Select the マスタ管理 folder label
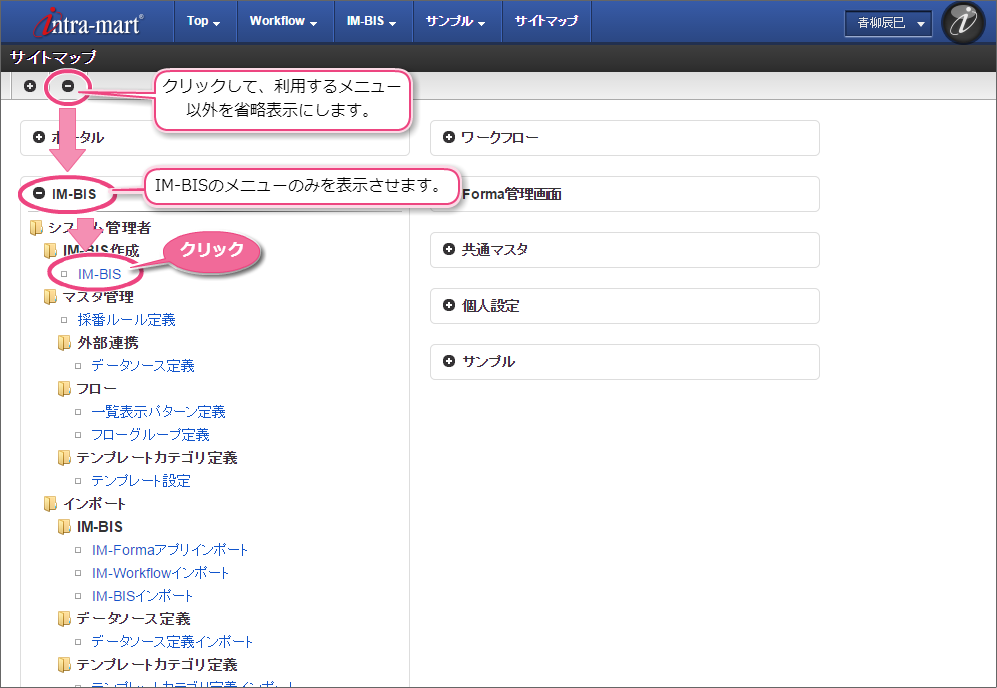 point(98,297)
